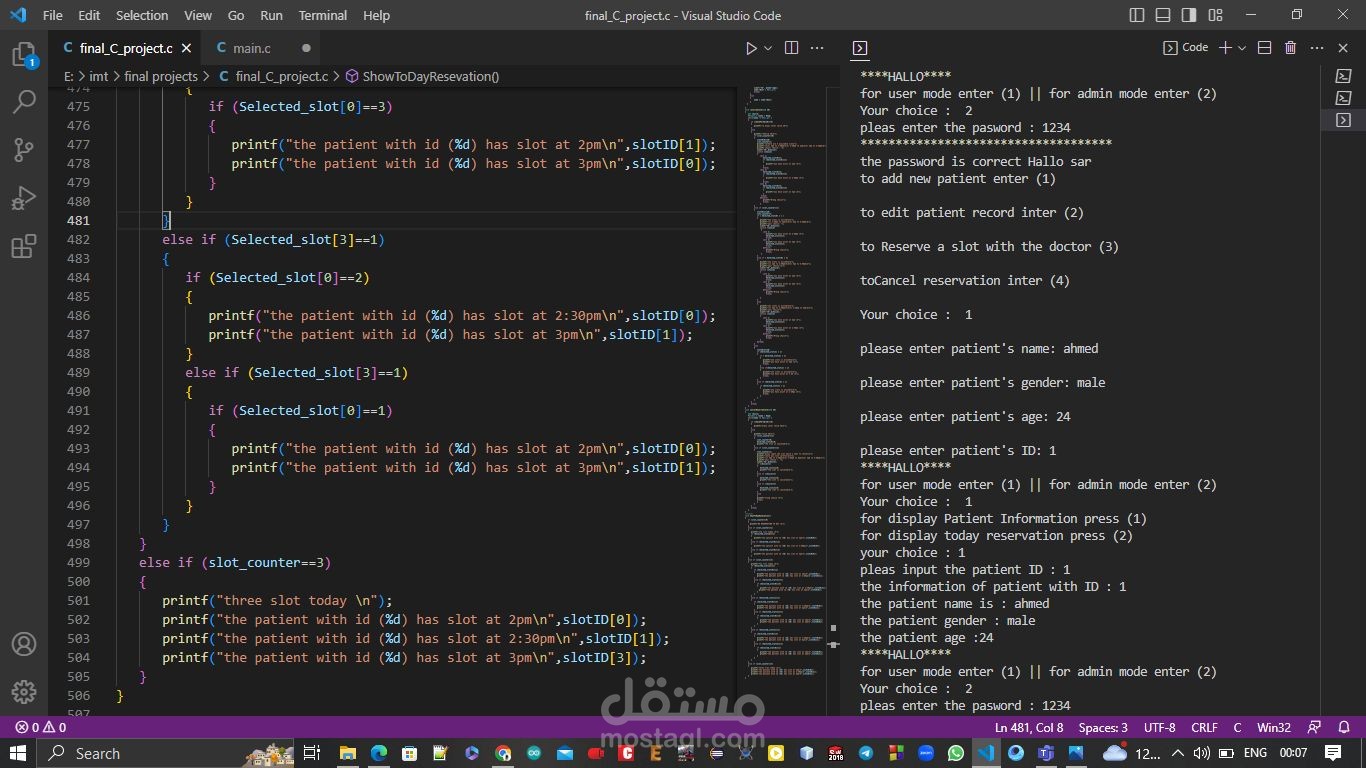Click the CRLF line ending indicator
Image resolution: width=1366 pixels, height=768 pixels.
1204,727
